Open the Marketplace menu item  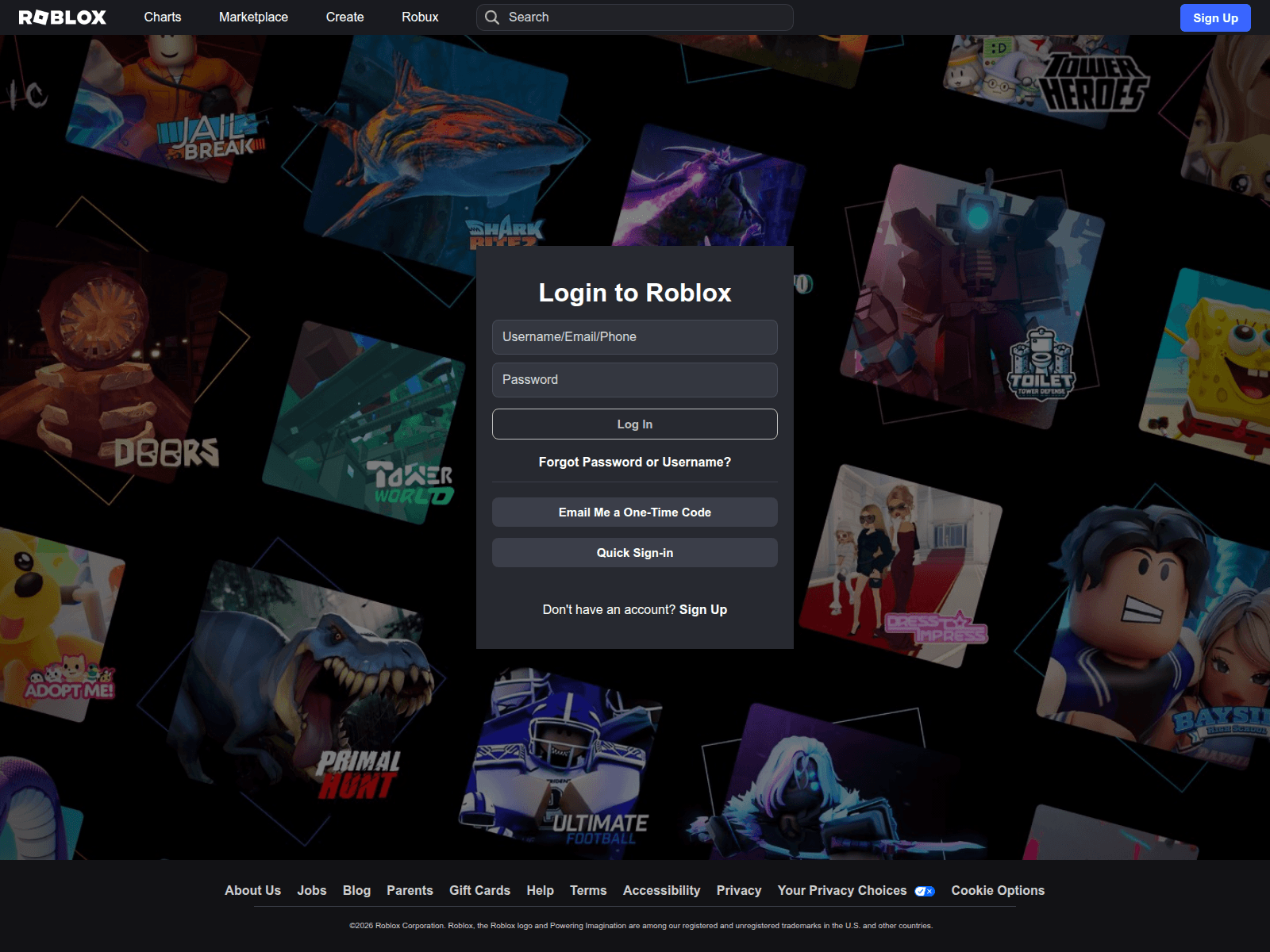253,17
